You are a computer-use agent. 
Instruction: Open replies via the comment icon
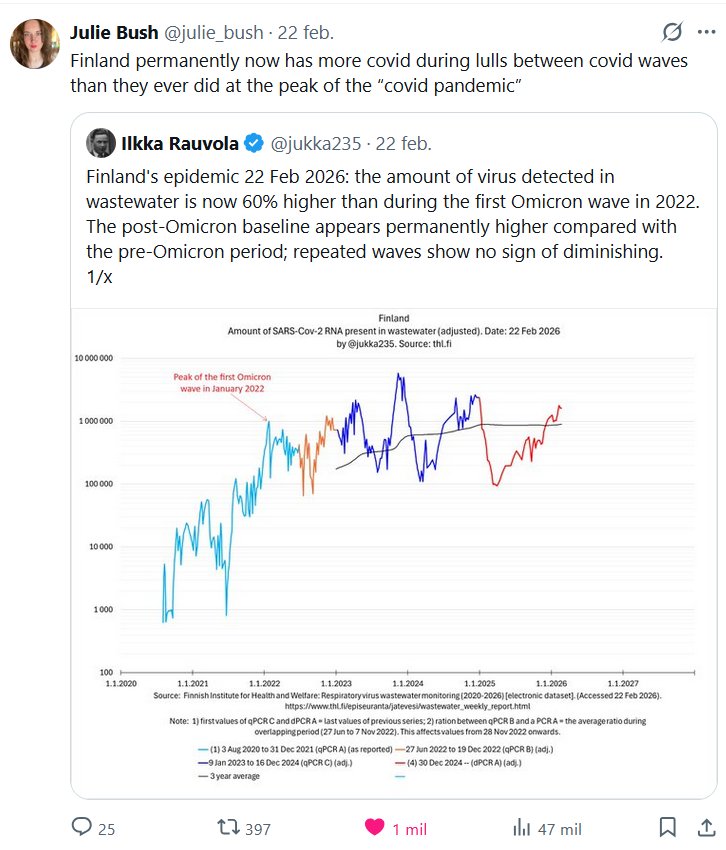81,827
